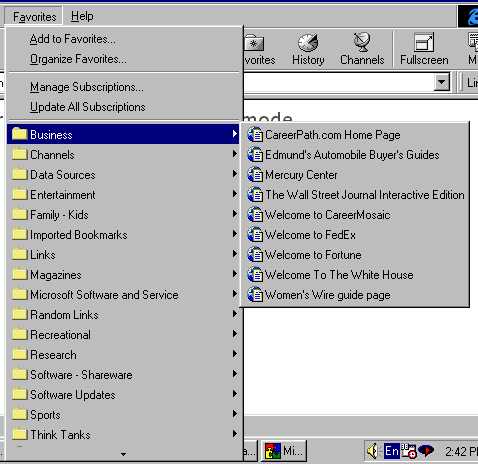Switch to Fullscreen view

pos(424,49)
